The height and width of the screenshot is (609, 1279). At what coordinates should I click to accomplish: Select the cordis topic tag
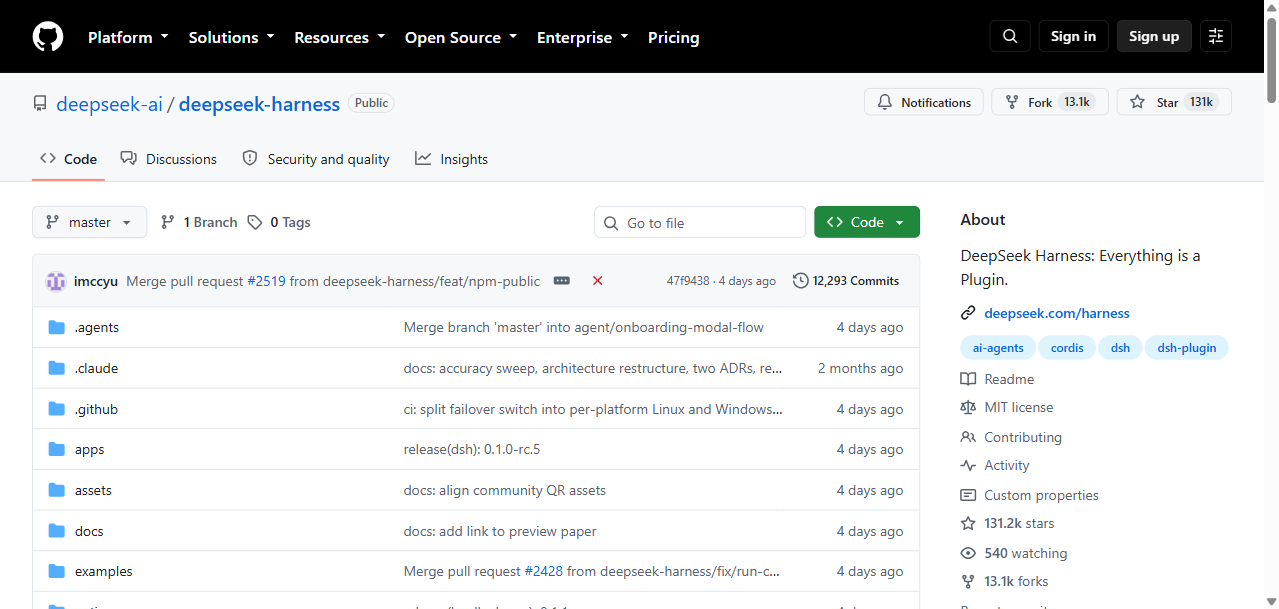click(x=1066, y=348)
